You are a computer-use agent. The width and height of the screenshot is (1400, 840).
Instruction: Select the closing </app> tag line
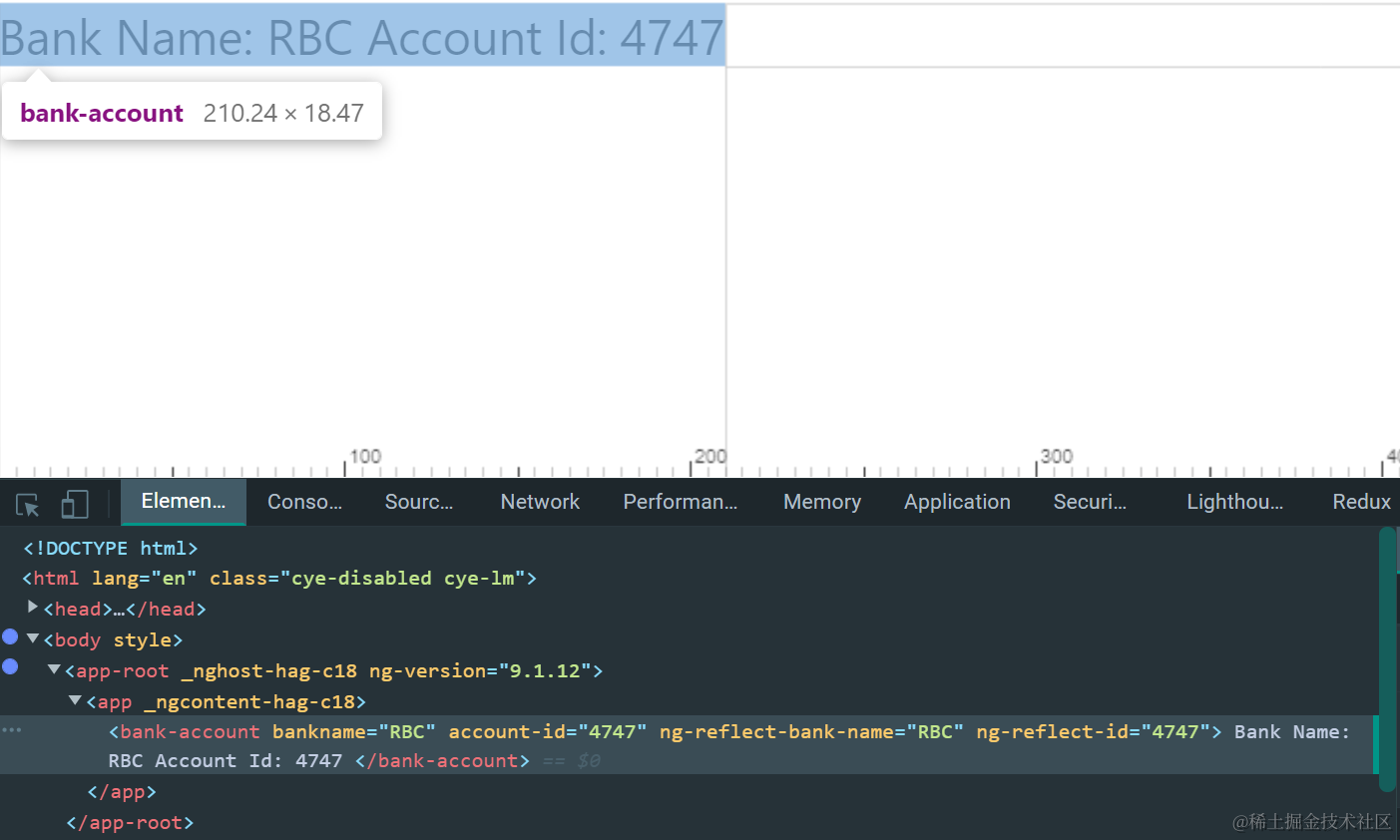[x=122, y=791]
